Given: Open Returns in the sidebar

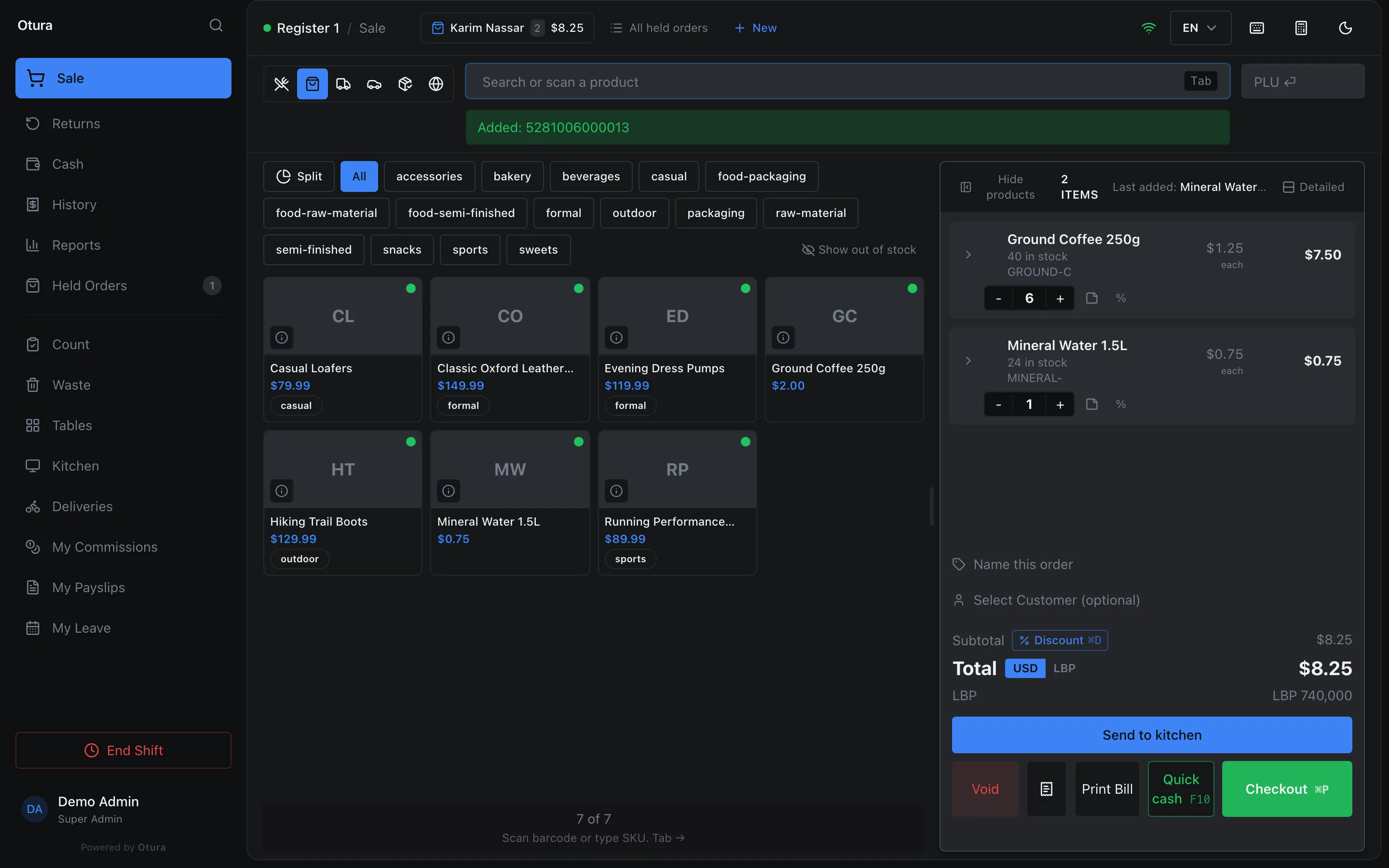Looking at the screenshot, I should pos(123,123).
